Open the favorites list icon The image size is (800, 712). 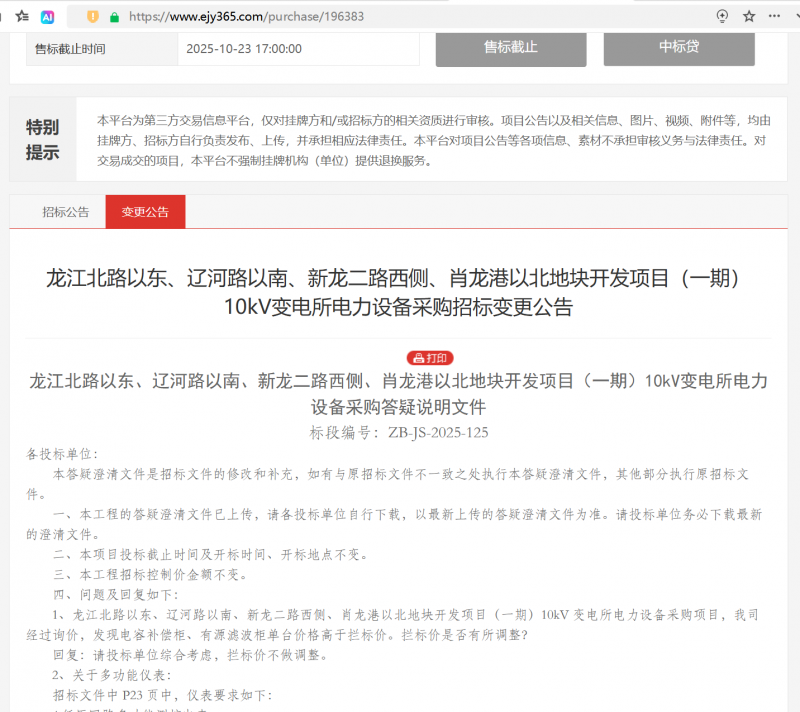[x=21, y=16]
